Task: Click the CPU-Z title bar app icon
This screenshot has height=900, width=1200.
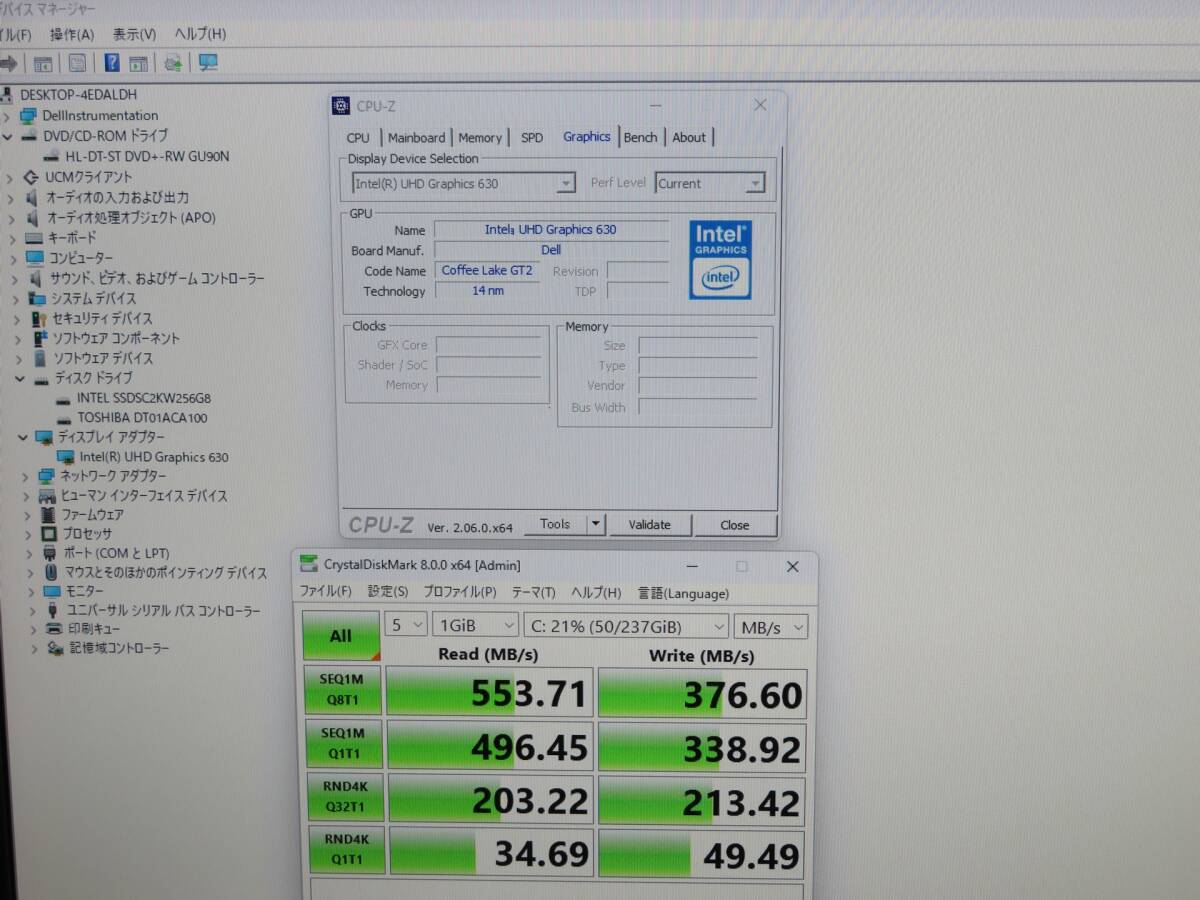Action: click(340, 106)
